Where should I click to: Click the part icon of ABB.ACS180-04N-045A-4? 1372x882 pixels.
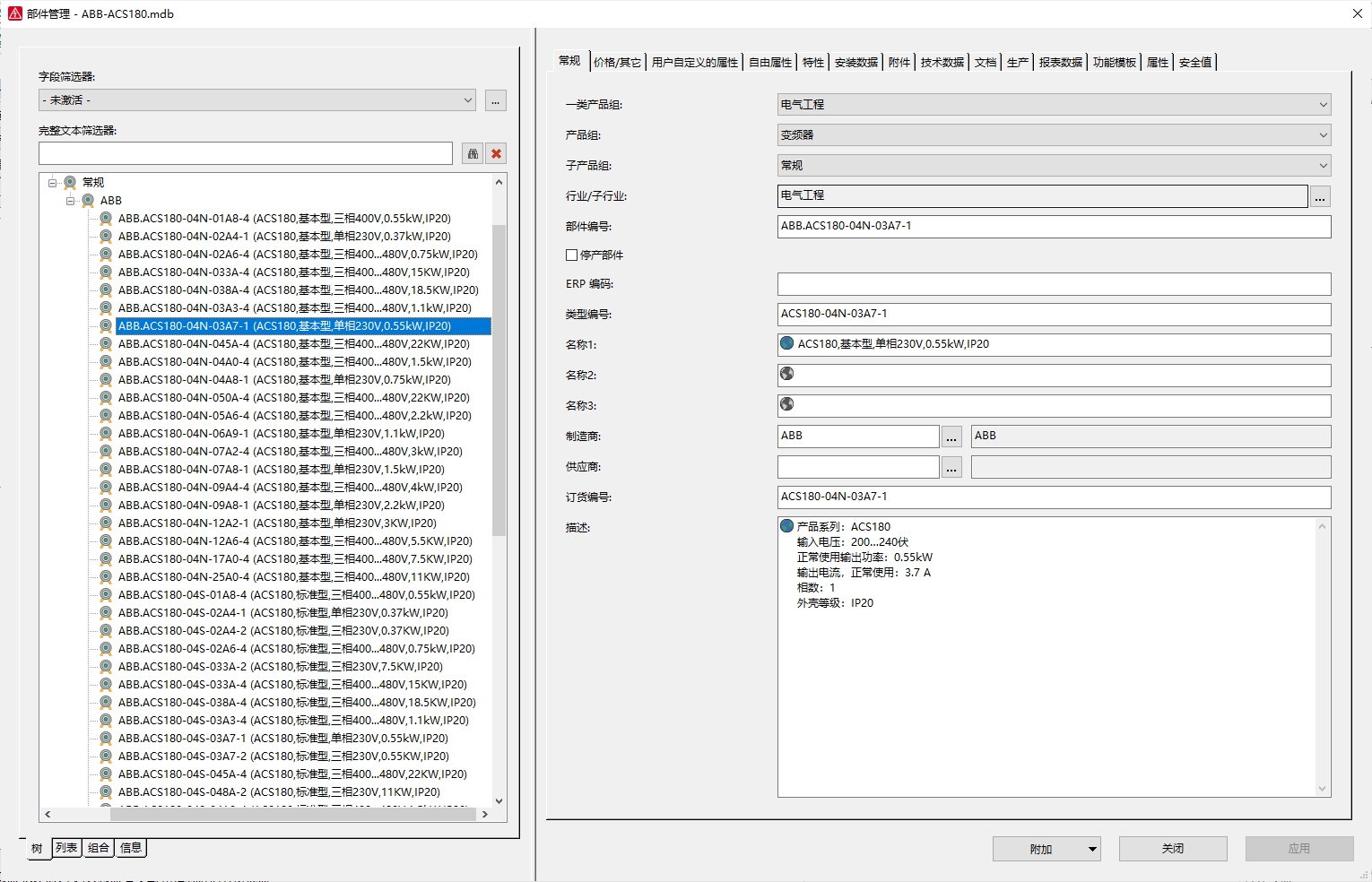[x=106, y=343]
